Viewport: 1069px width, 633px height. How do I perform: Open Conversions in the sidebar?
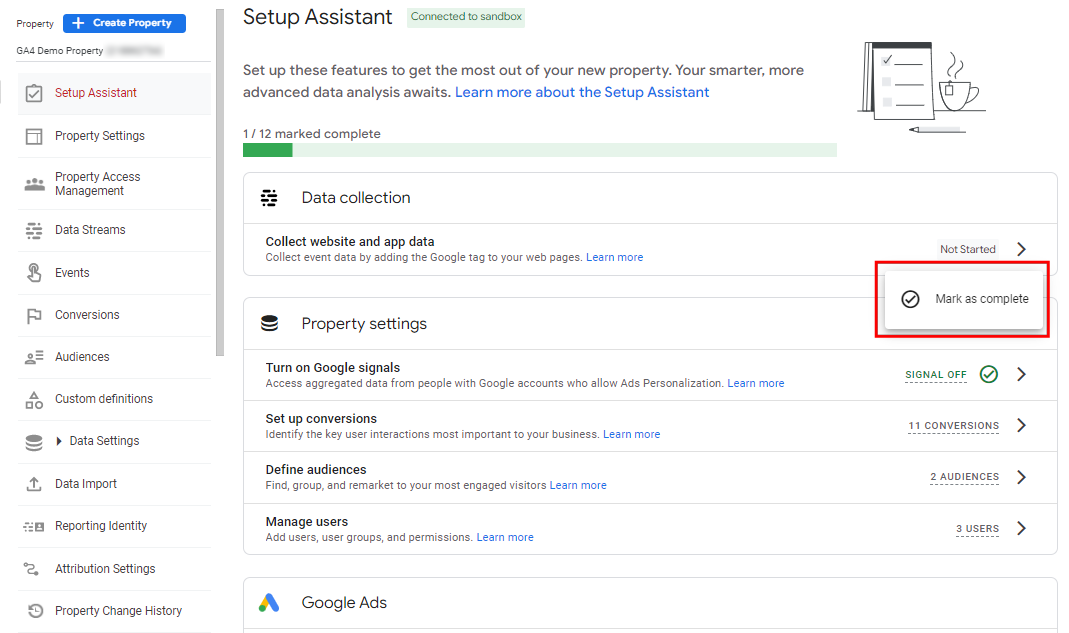click(115, 315)
